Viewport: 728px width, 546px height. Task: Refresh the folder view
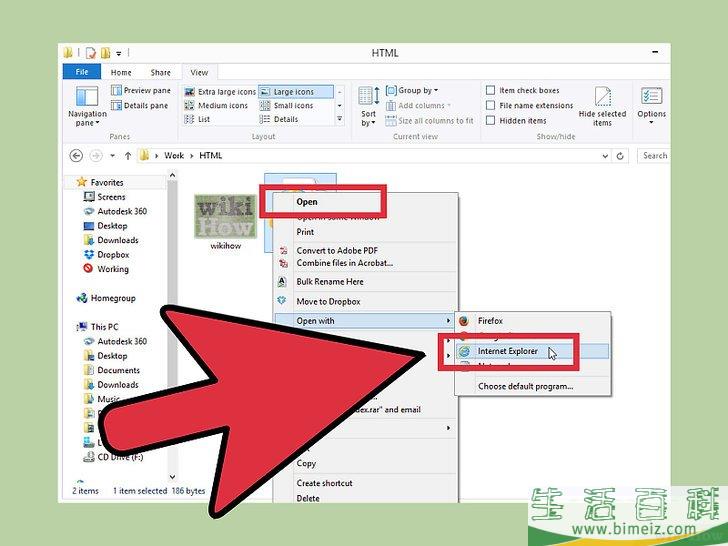[620, 156]
